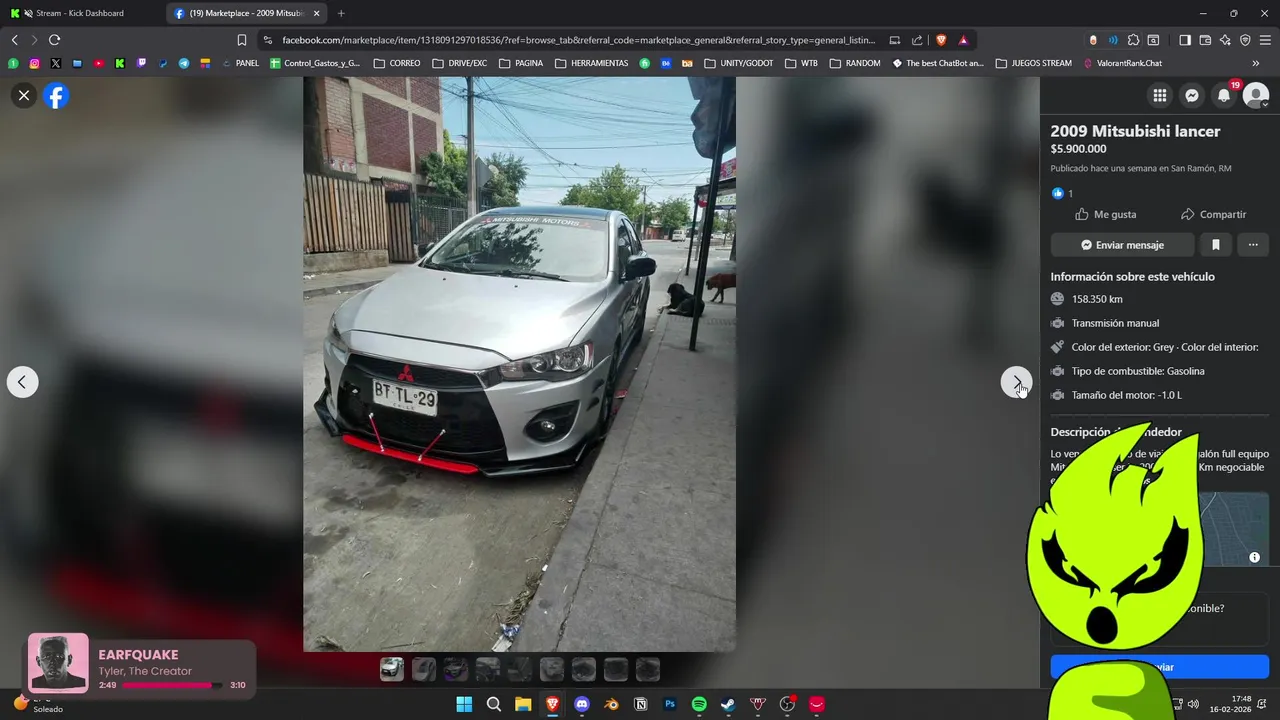Open Spotify from the taskbar
Viewport: 1280px width, 720px height.
(x=699, y=704)
